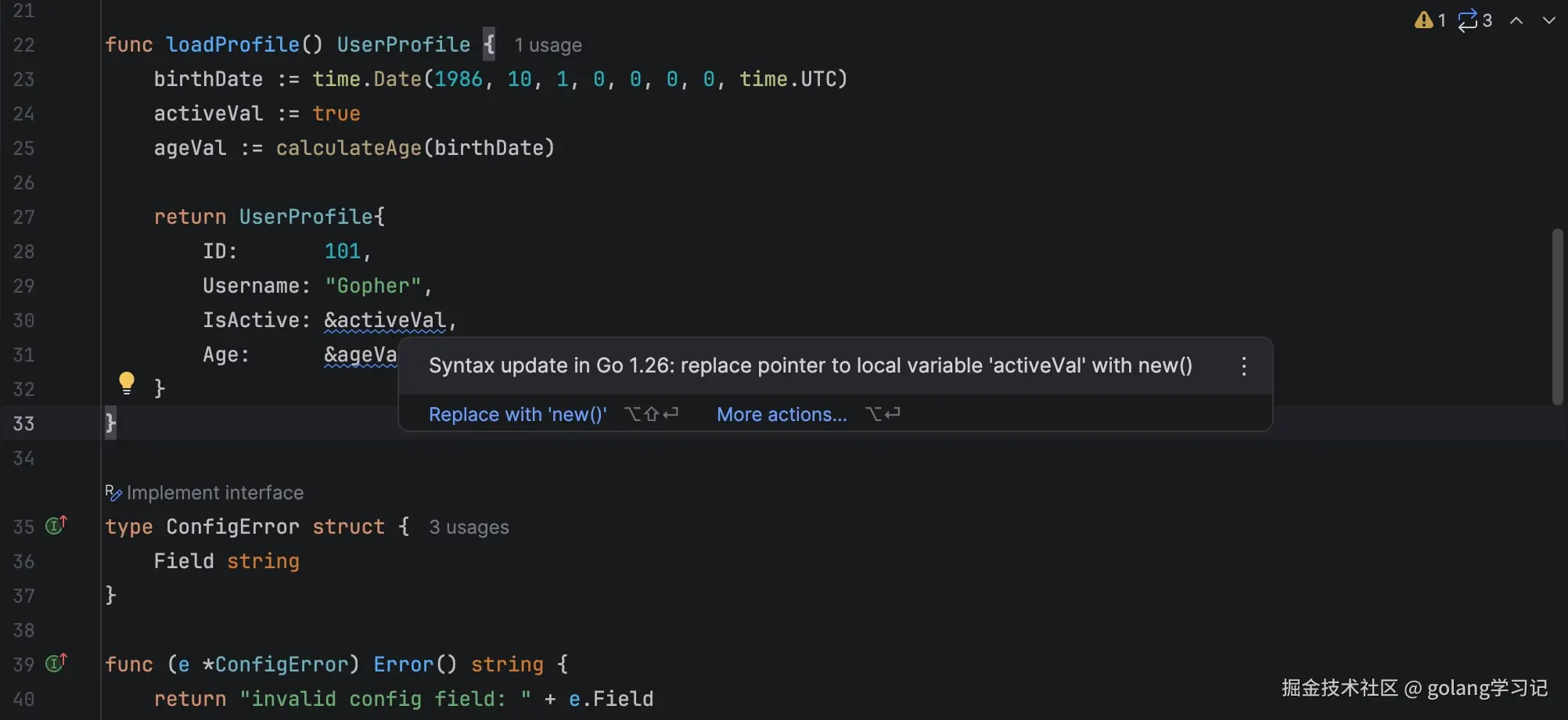Click the activeVal declaration on line 24
This screenshot has height=720, width=1568.
pos(208,113)
